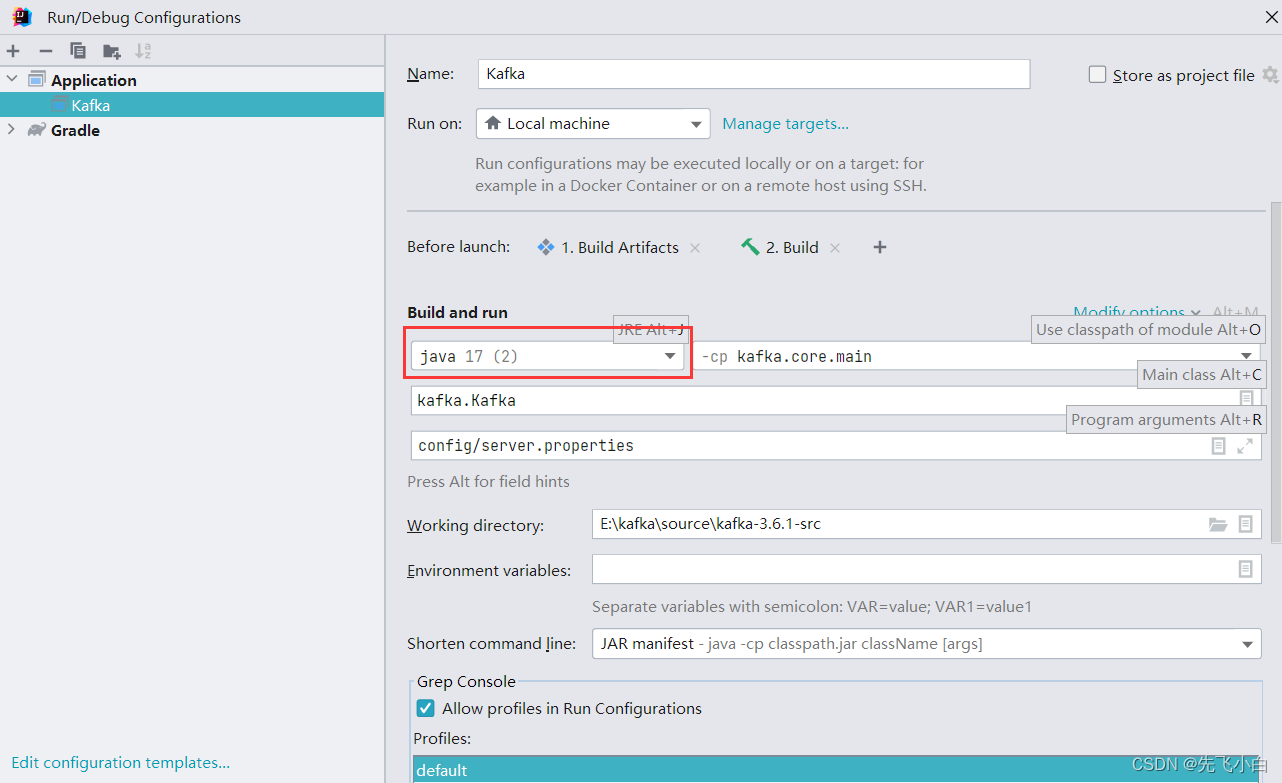1282x783 pixels.
Task: Open the java 17 JRE dropdown
Action: click(x=548, y=356)
